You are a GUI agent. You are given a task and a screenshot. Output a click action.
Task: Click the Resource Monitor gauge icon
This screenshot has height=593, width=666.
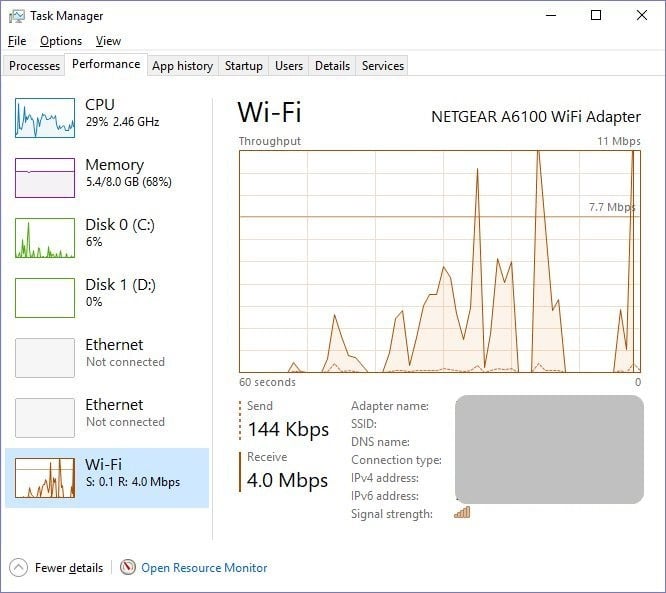pos(128,567)
